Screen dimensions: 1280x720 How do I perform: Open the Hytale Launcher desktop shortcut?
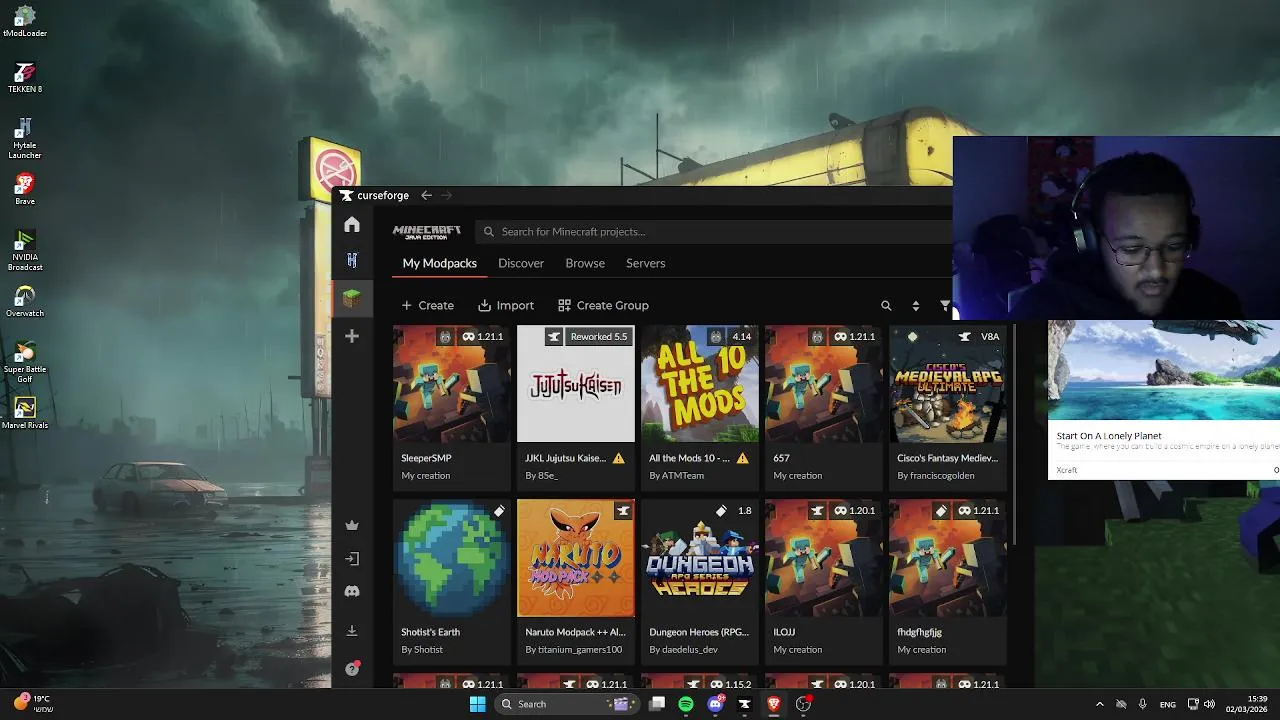coord(25,139)
